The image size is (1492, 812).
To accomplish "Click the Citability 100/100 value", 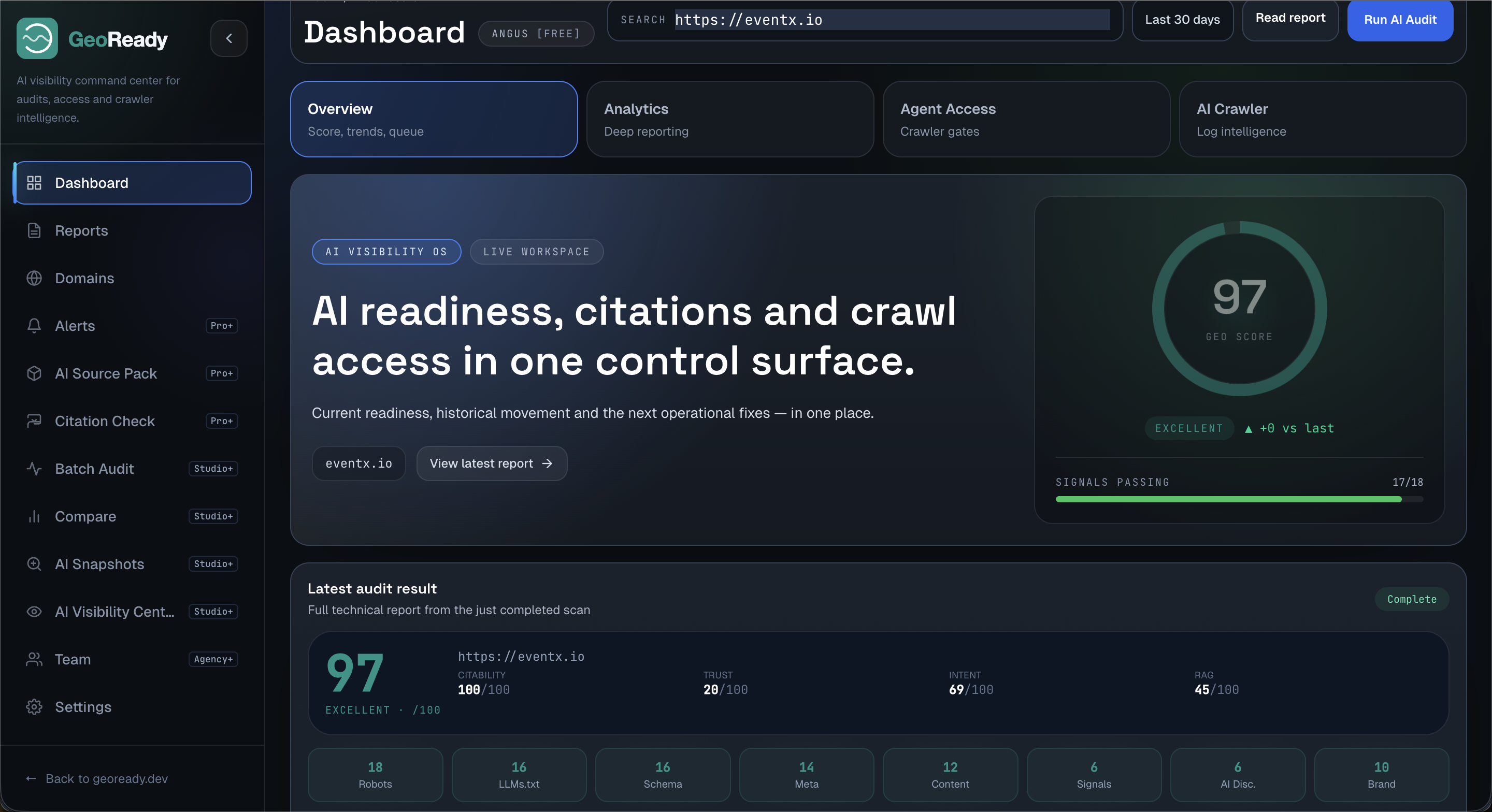I will pos(484,689).
